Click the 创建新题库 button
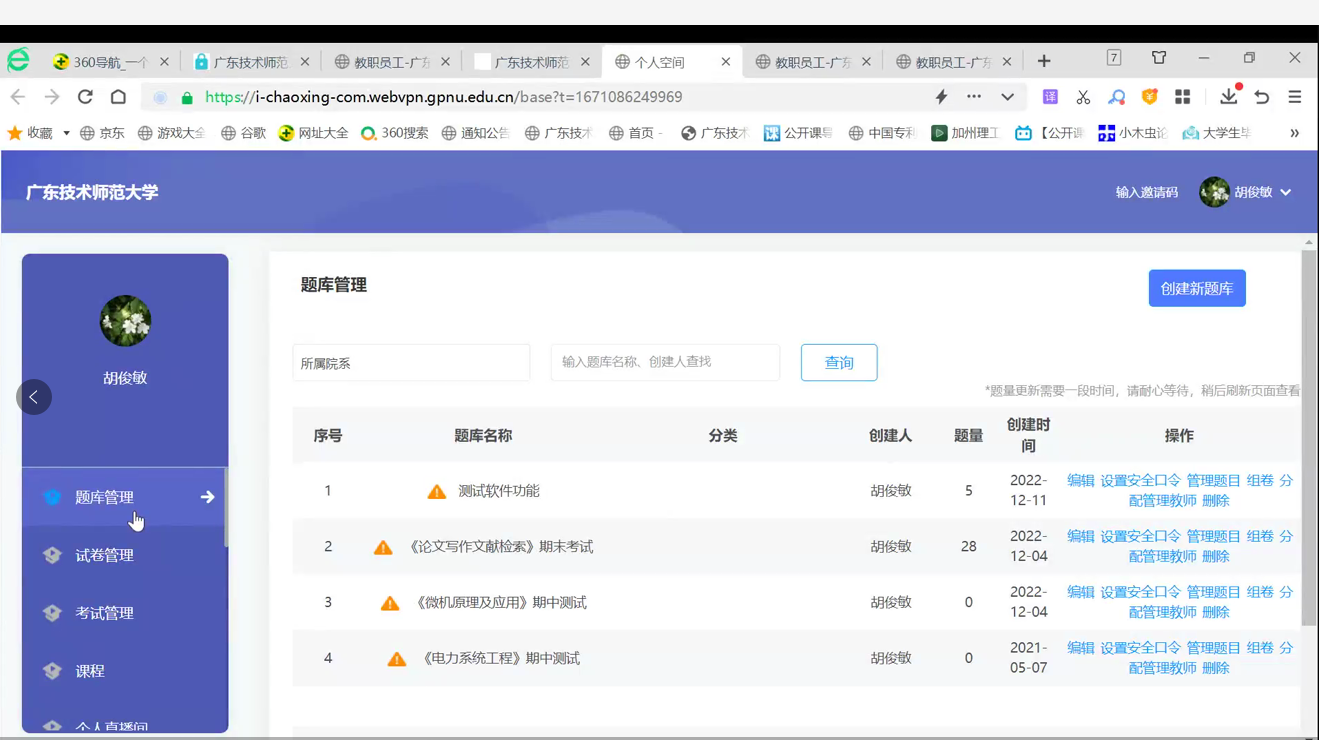Screen dimensions: 1319x740 [1196, 288]
